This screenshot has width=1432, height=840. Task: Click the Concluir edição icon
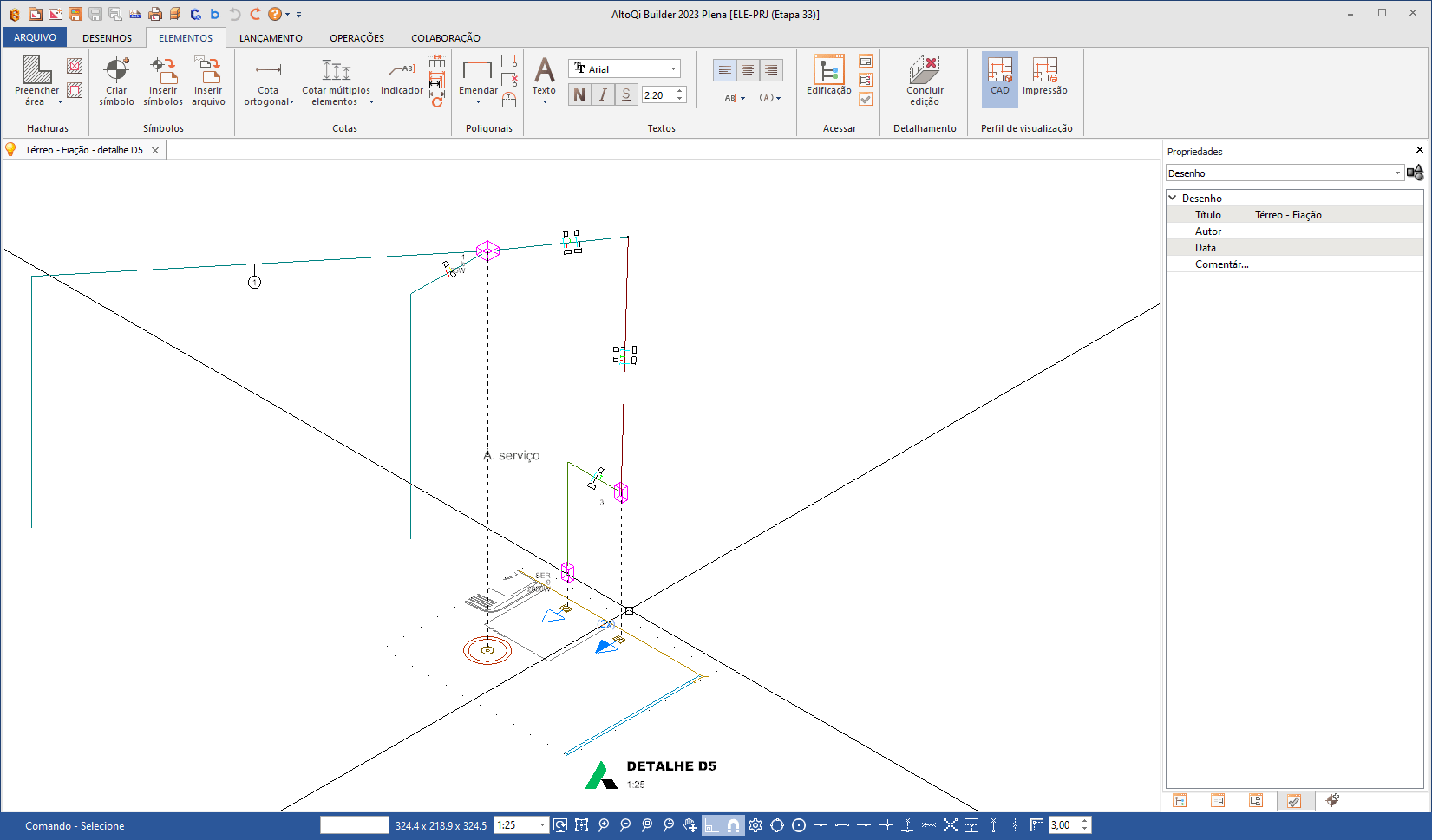point(925,80)
